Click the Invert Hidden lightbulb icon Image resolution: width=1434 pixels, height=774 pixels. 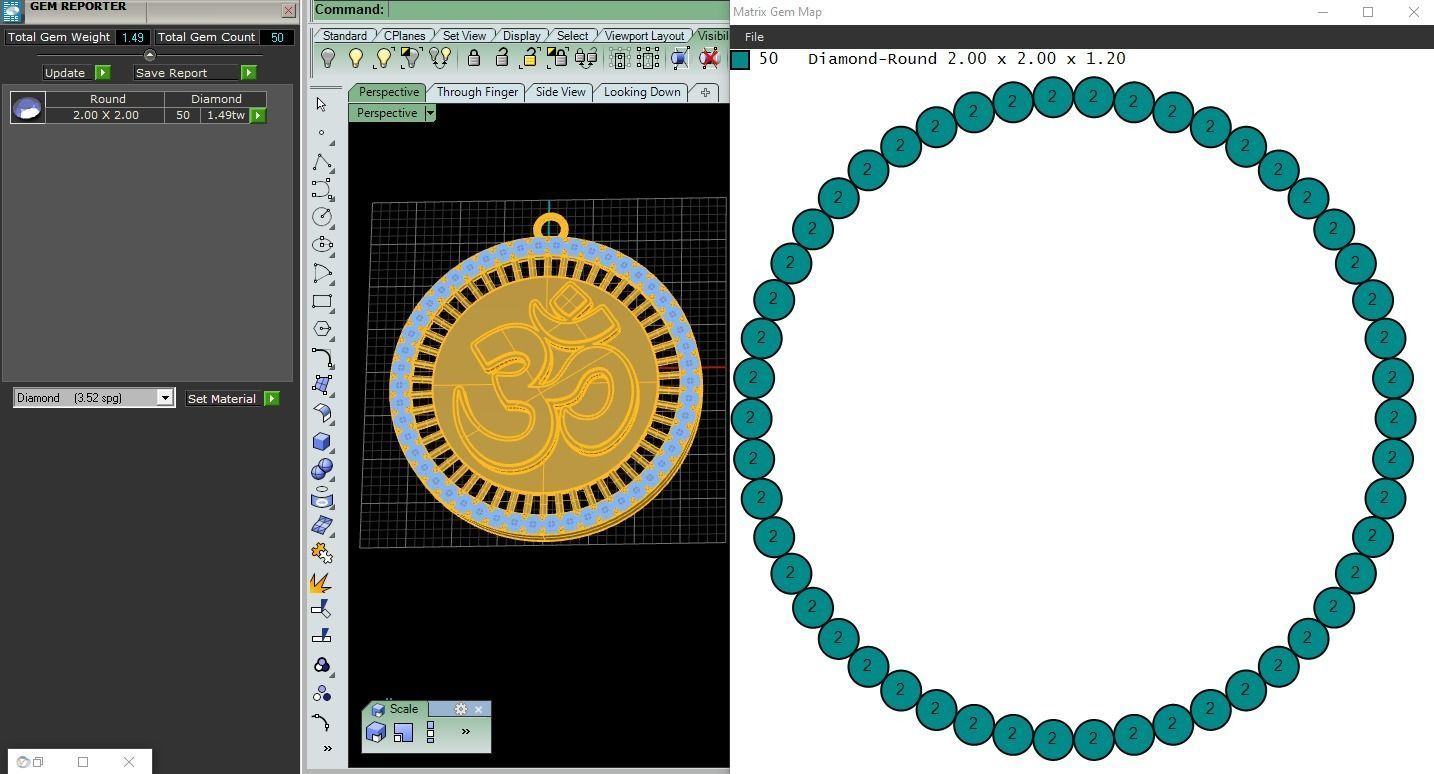click(410, 59)
